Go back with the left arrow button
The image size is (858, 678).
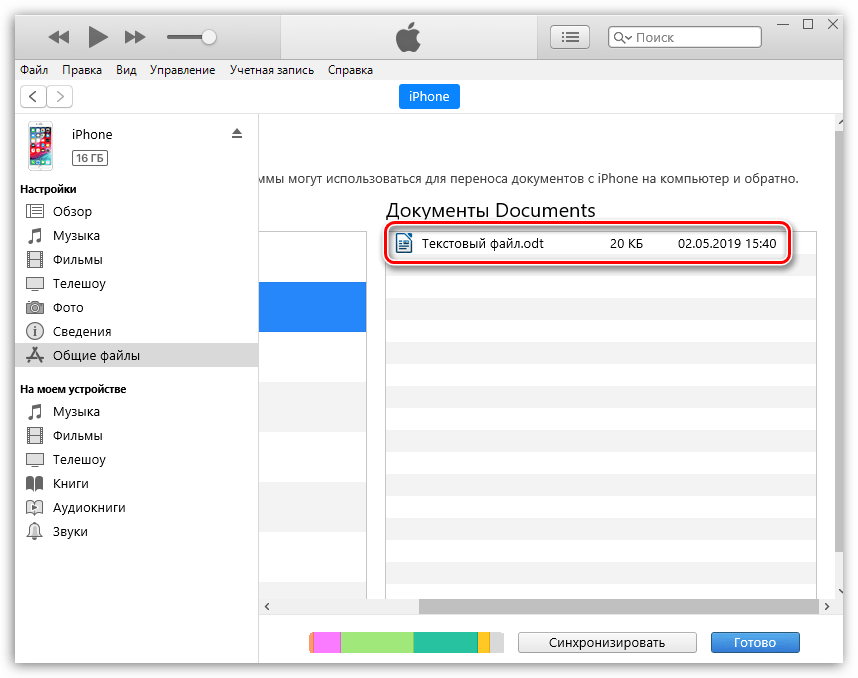[34, 96]
